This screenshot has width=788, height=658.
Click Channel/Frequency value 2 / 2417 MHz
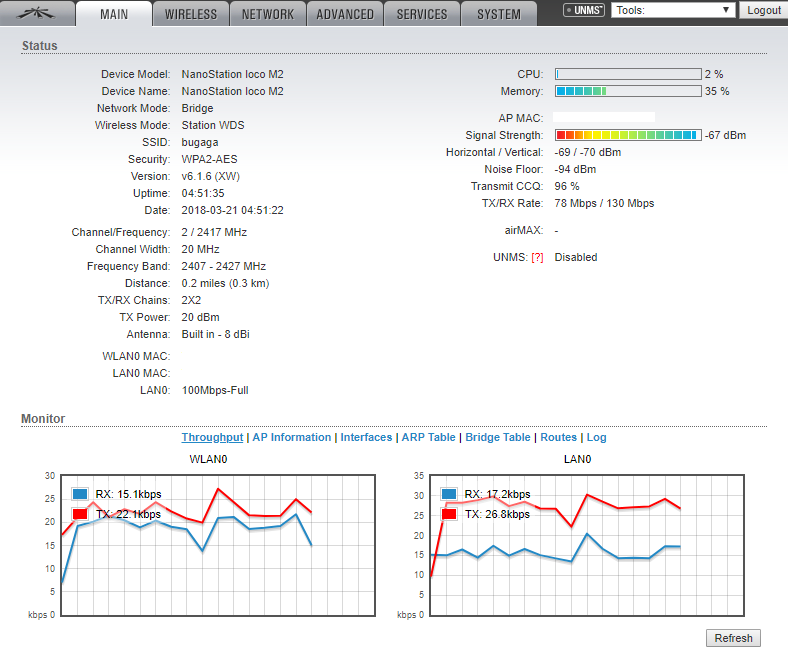[214, 232]
